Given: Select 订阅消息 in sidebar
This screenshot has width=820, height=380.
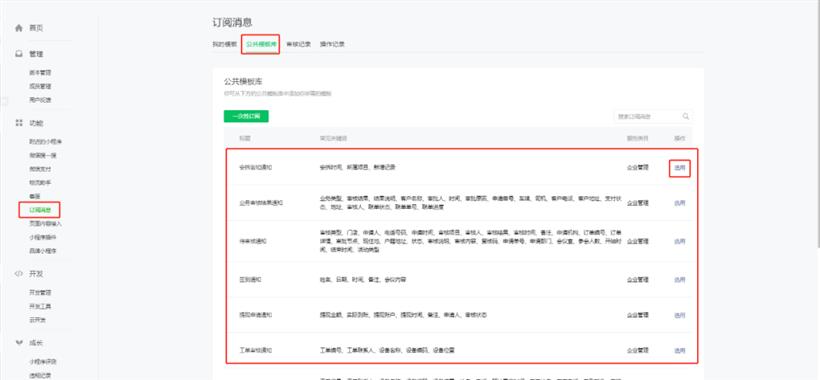Looking at the screenshot, I should coord(40,210).
